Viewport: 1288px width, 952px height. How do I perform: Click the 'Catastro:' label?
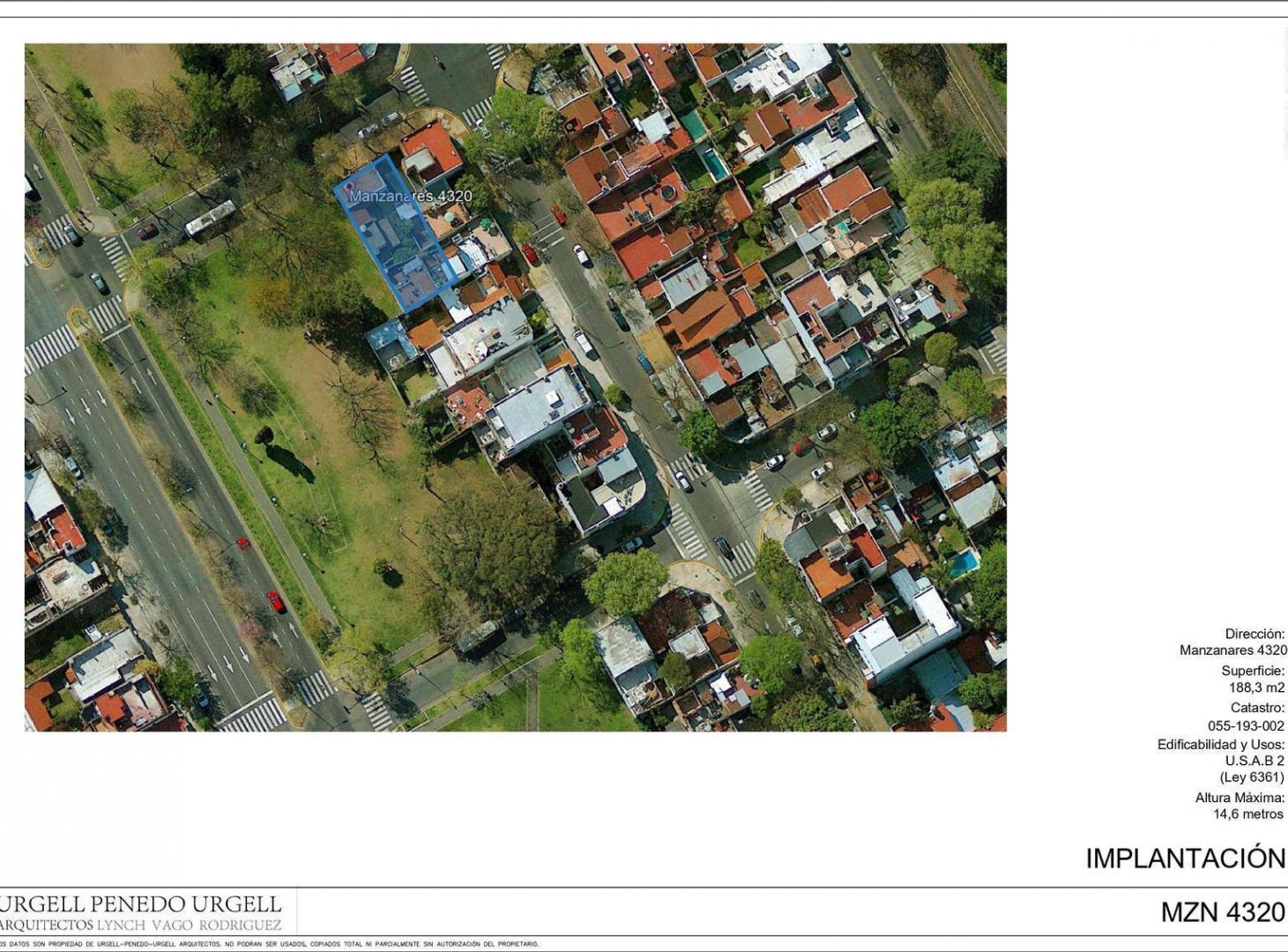(x=1257, y=708)
